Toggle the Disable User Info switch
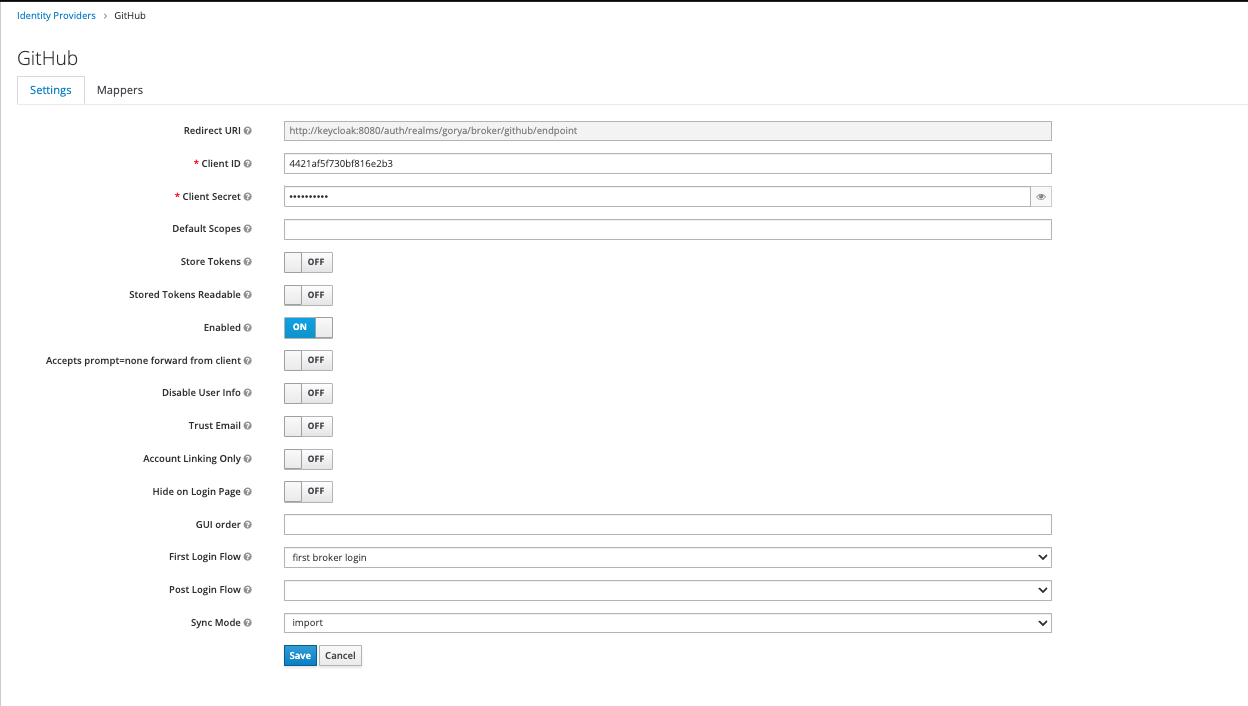Screen dimensions: 1248x706 pyautogui.click(x=308, y=393)
